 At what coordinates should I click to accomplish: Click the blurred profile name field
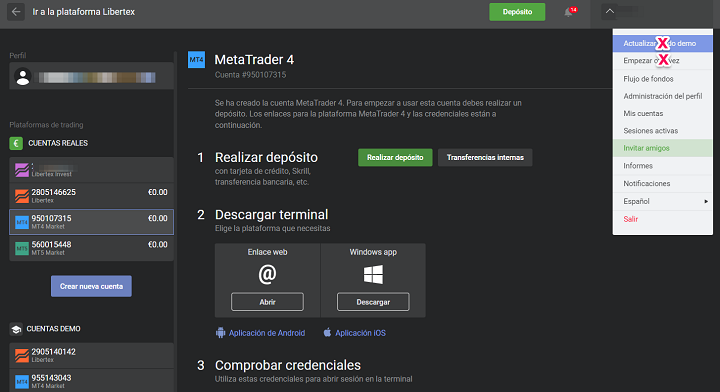pos(91,77)
